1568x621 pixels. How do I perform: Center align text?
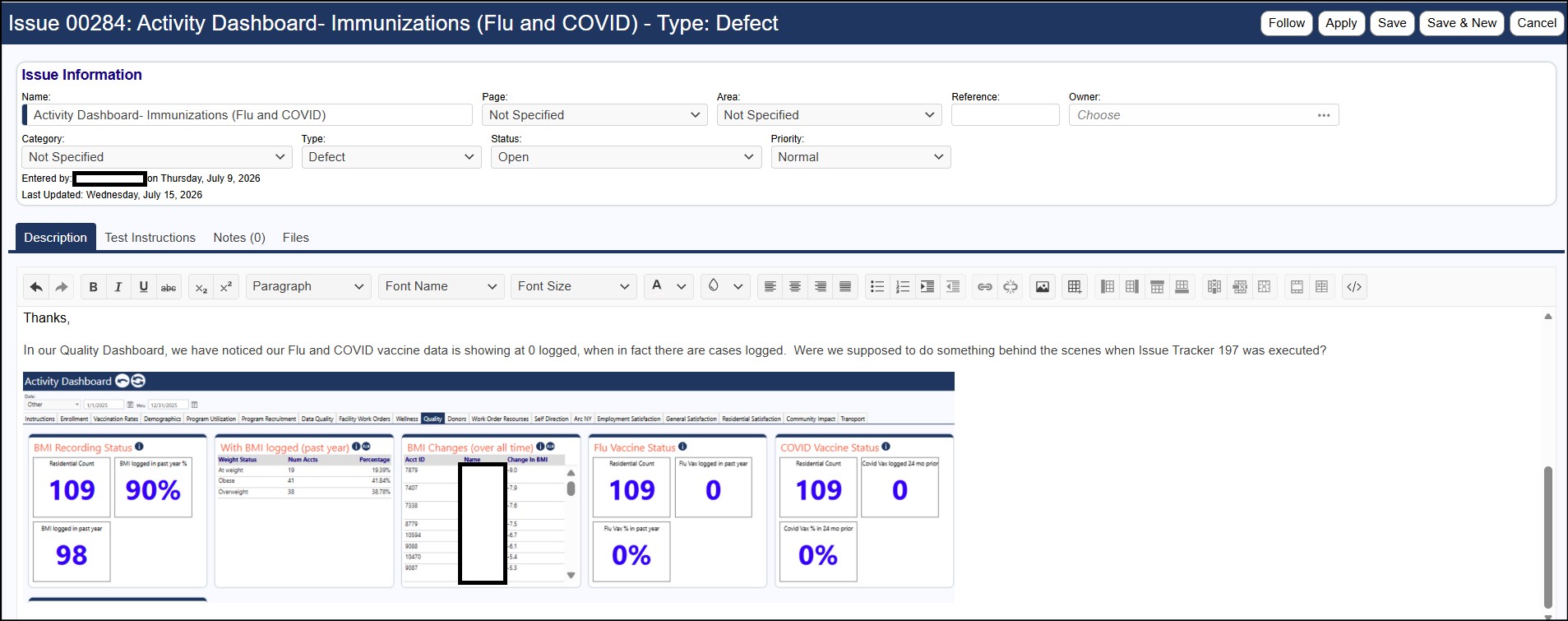point(795,287)
